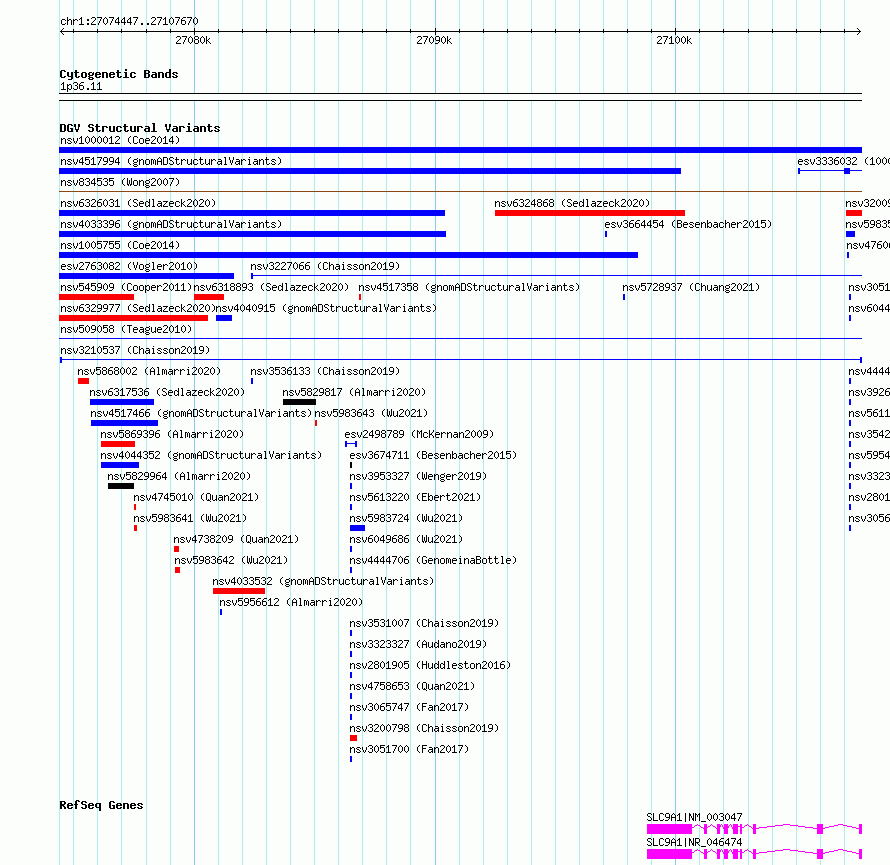Click nsv5869396 (Almarri2020) label

pos(172,434)
